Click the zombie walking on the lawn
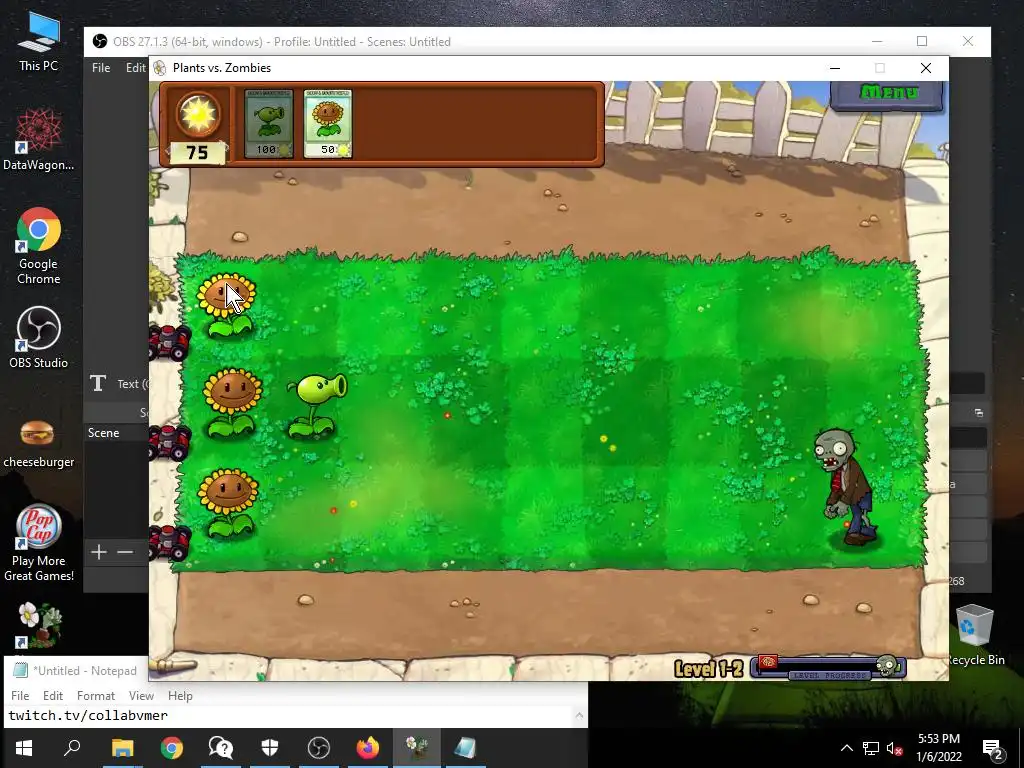This screenshot has width=1024, height=768. pyautogui.click(x=846, y=487)
